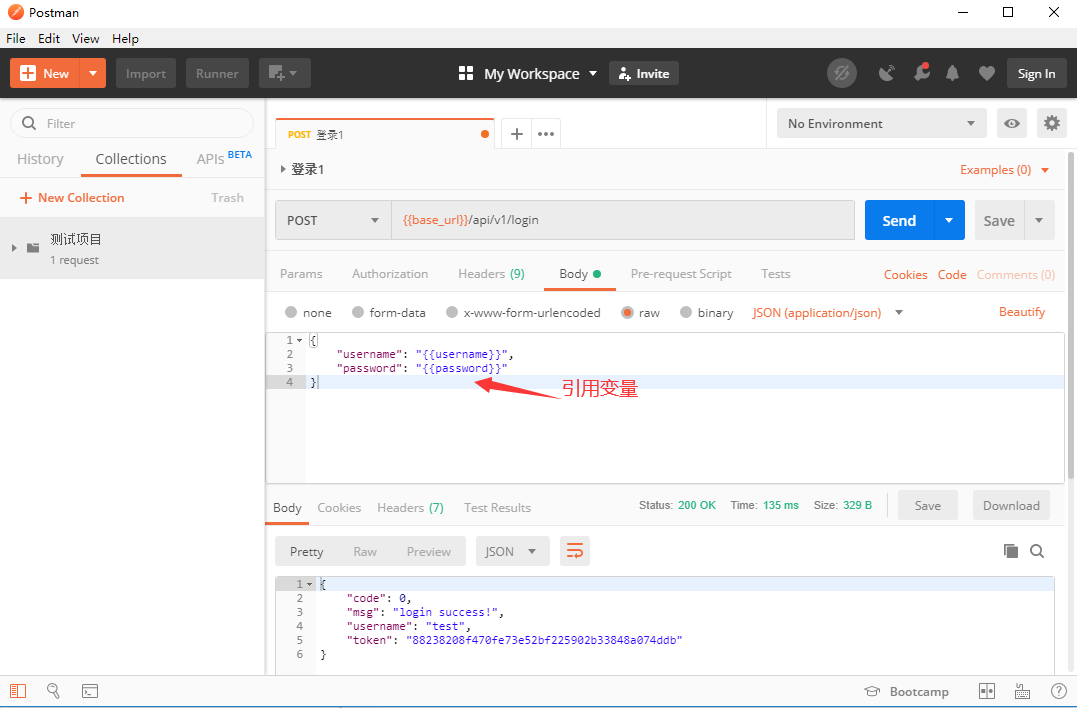Image resolution: width=1077 pixels, height=708 pixels.
Task: Select the binary body radio
Action: (686, 312)
